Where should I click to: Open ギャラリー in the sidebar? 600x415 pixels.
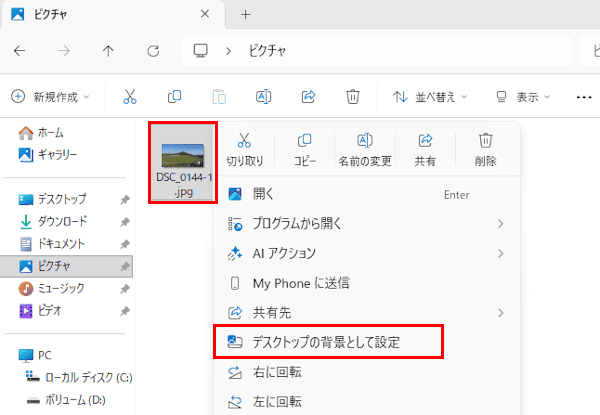67,155
